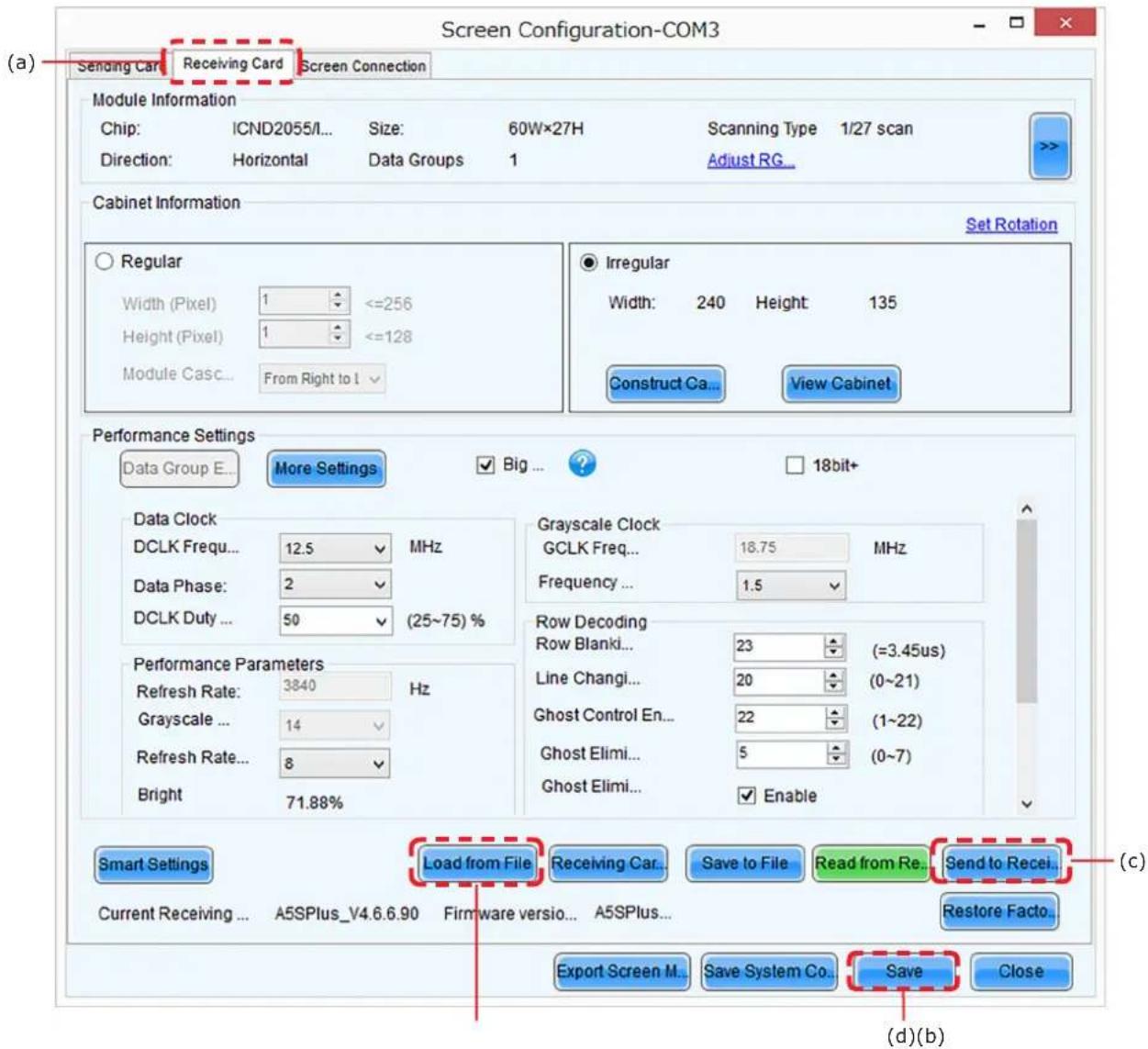Click Send to Receiving Card
Viewport: 1148px width, 1049px height.
coord(1001,863)
